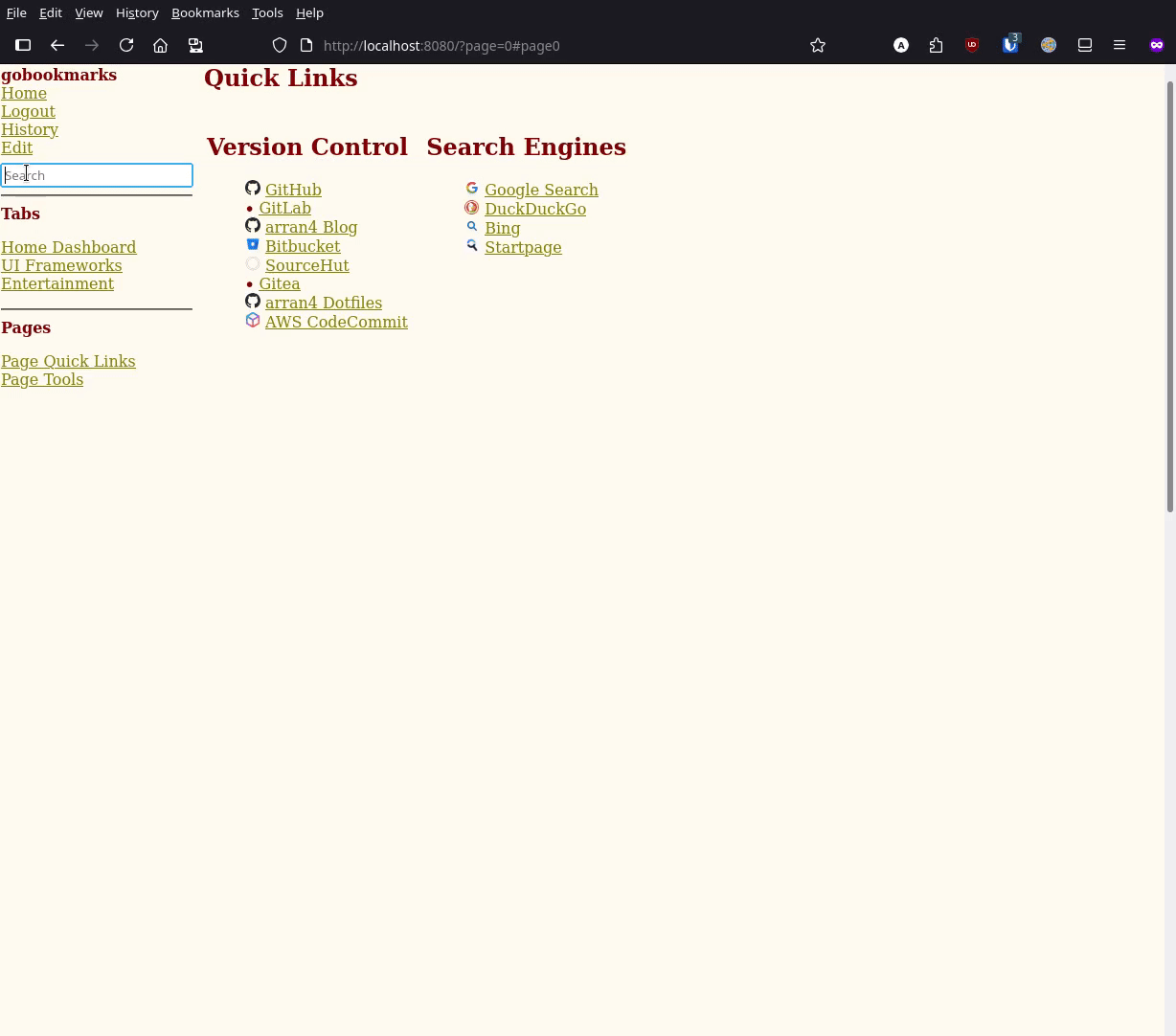Click the Bitbucket favicon icon
This screenshot has height=1036, width=1176.
(x=253, y=245)
